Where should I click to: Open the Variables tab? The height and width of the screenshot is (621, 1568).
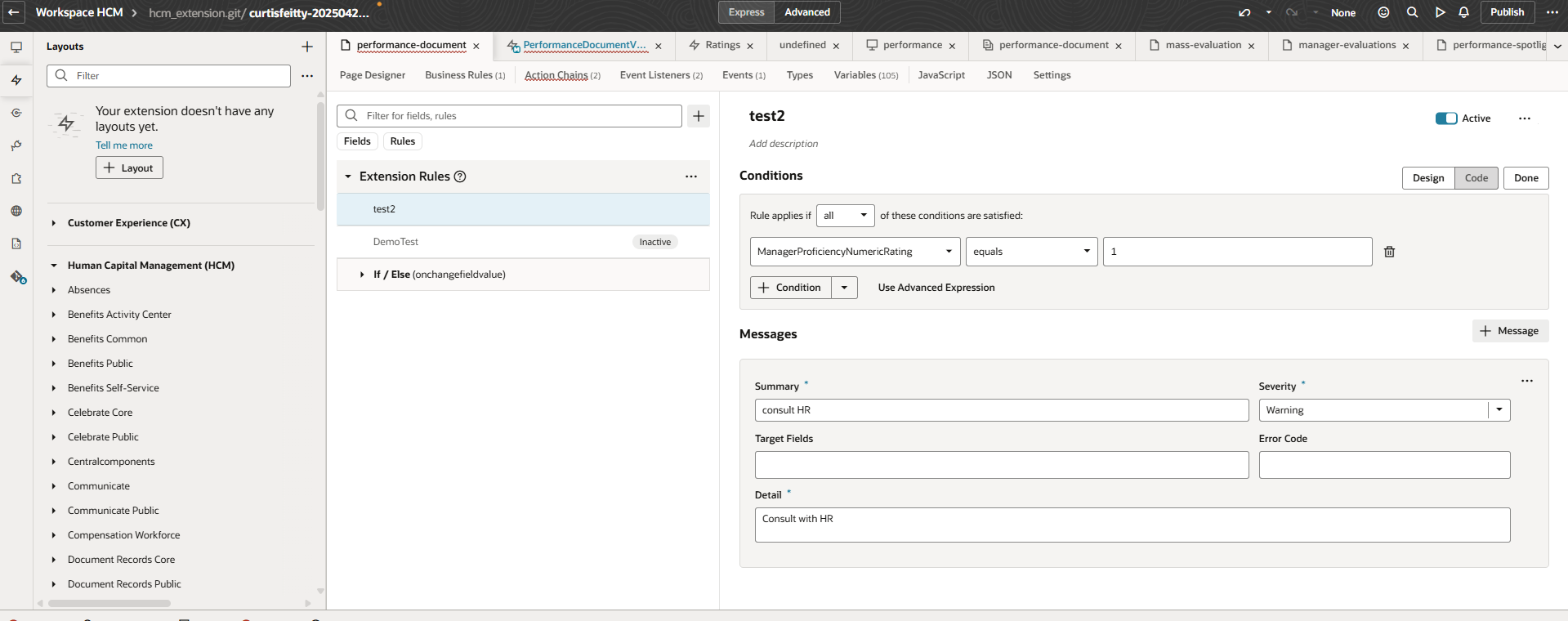pyautogui.click(x=865, y=75)
